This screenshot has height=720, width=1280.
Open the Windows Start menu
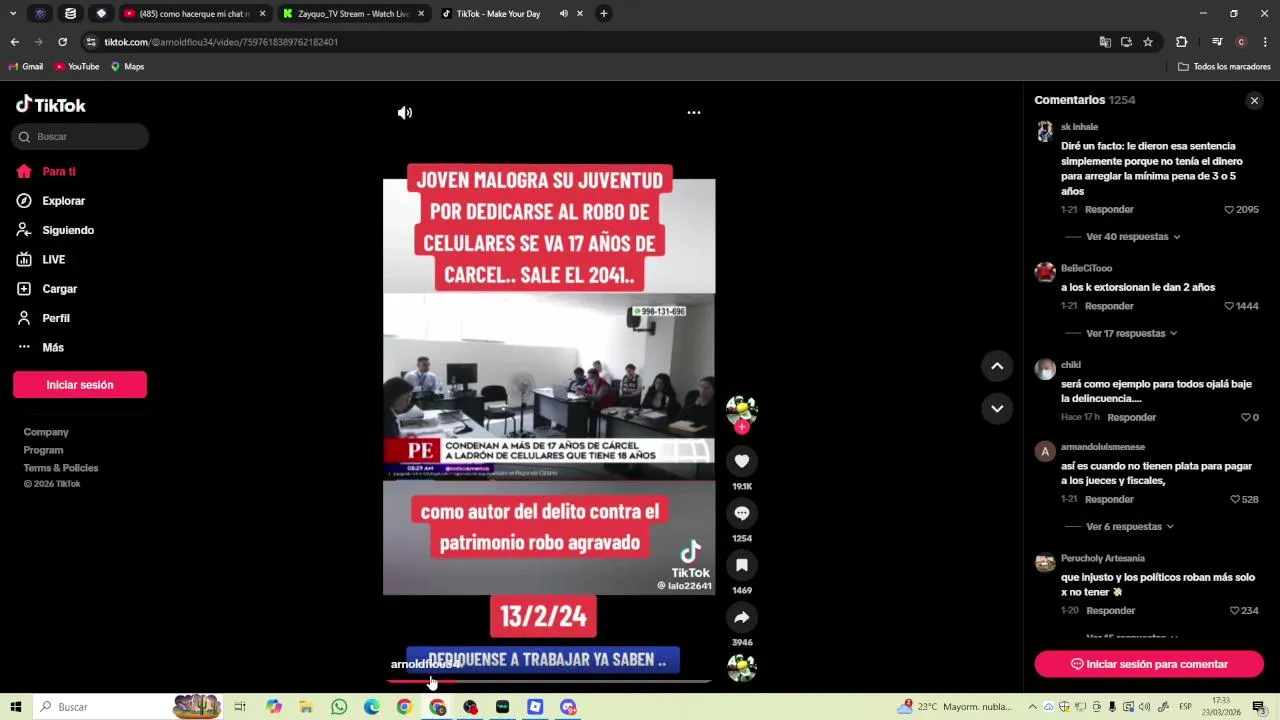16,707
